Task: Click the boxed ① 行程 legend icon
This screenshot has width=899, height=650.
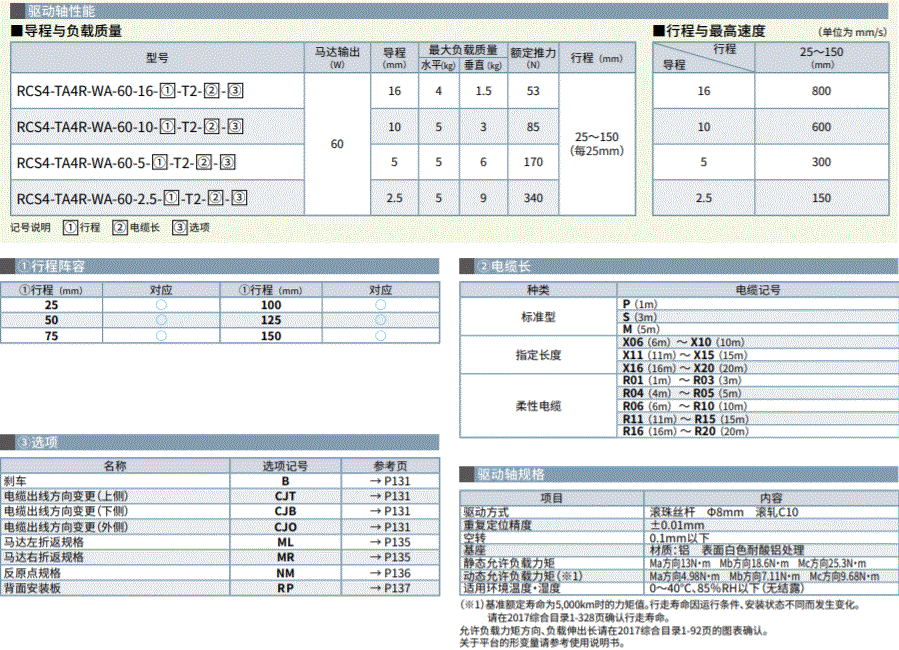Action: coord(70,227)
